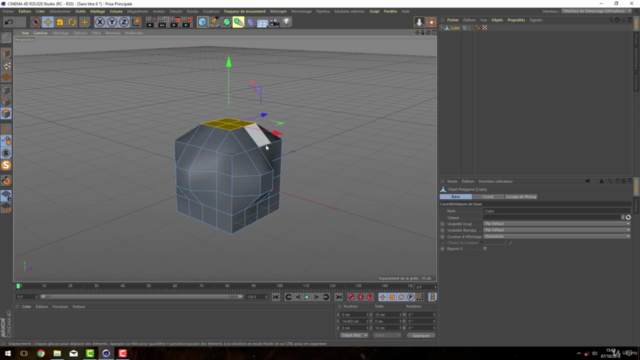Toggle the X axis lock
Image resolution: width=640 pixels, height=360 pixels.
pos(100,22)
